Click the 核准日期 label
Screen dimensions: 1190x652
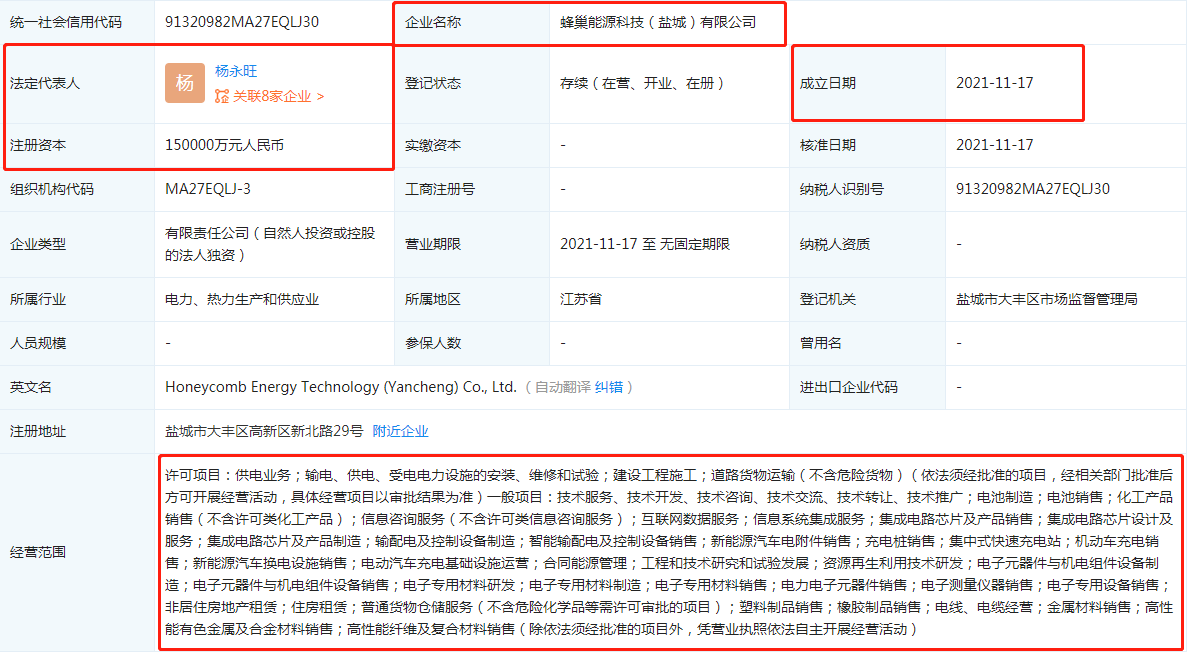pyautogui.click(x=827, y=145)
